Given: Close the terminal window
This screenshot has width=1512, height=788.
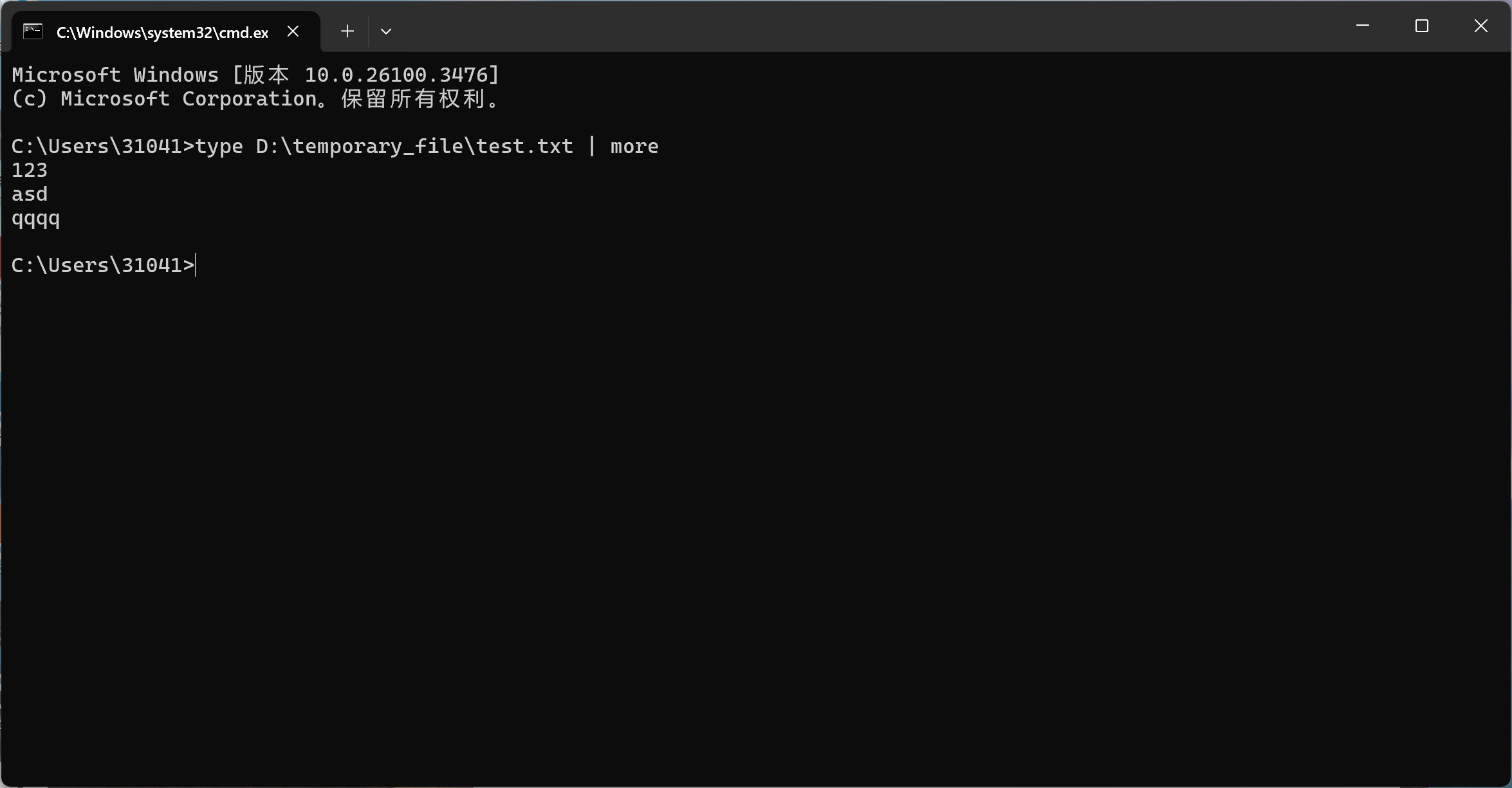Looking at the screenshot, I should pyautogui.click(x=1481, y=26).
